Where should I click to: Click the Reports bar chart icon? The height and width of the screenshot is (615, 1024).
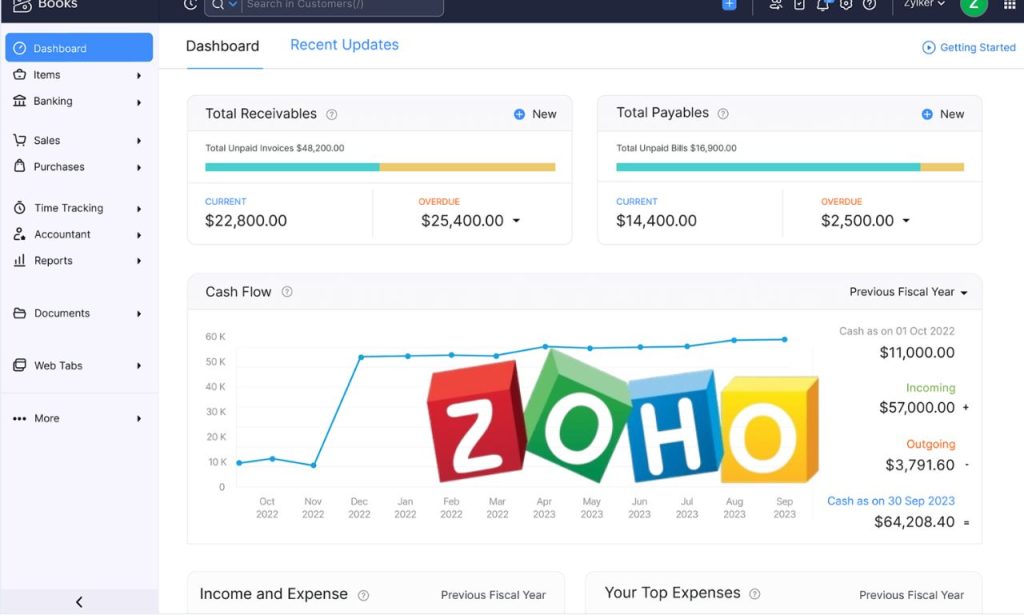click(x=20, y=260)
